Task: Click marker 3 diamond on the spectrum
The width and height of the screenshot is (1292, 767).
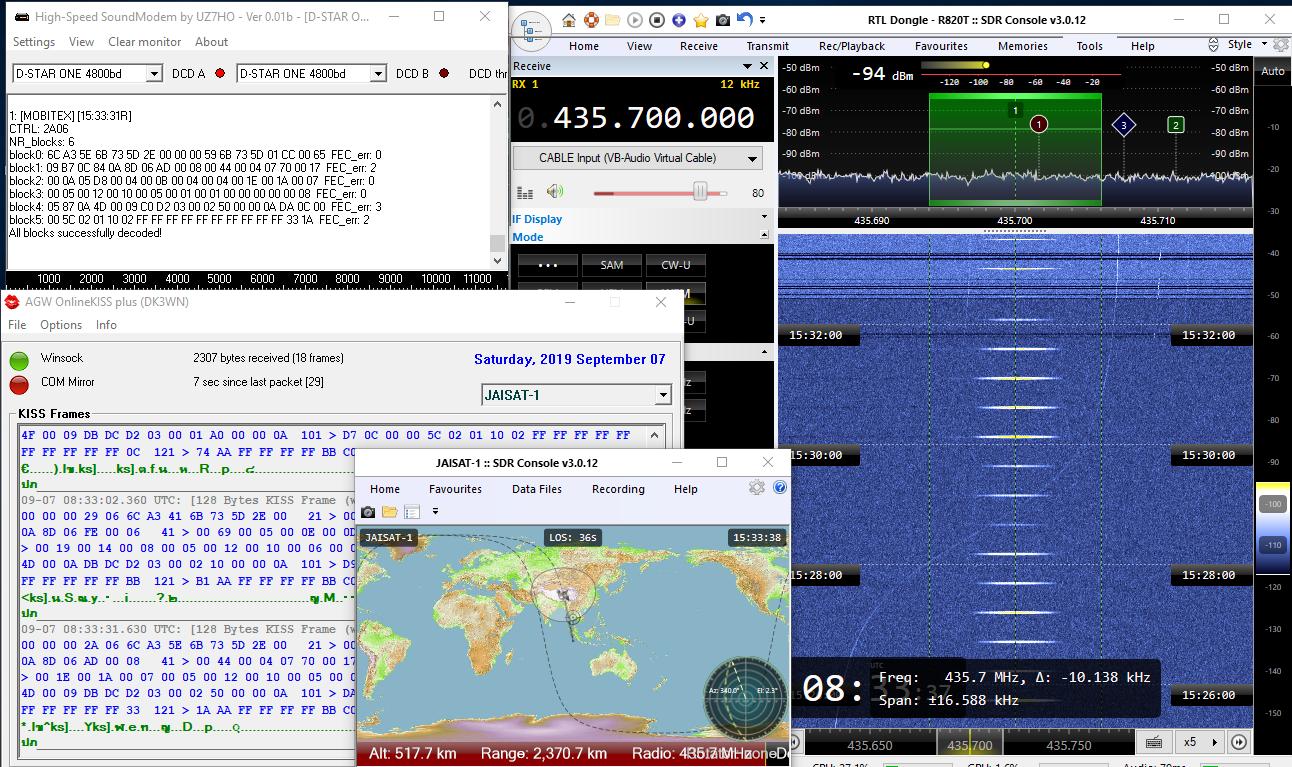Action: pos(1123,125)
